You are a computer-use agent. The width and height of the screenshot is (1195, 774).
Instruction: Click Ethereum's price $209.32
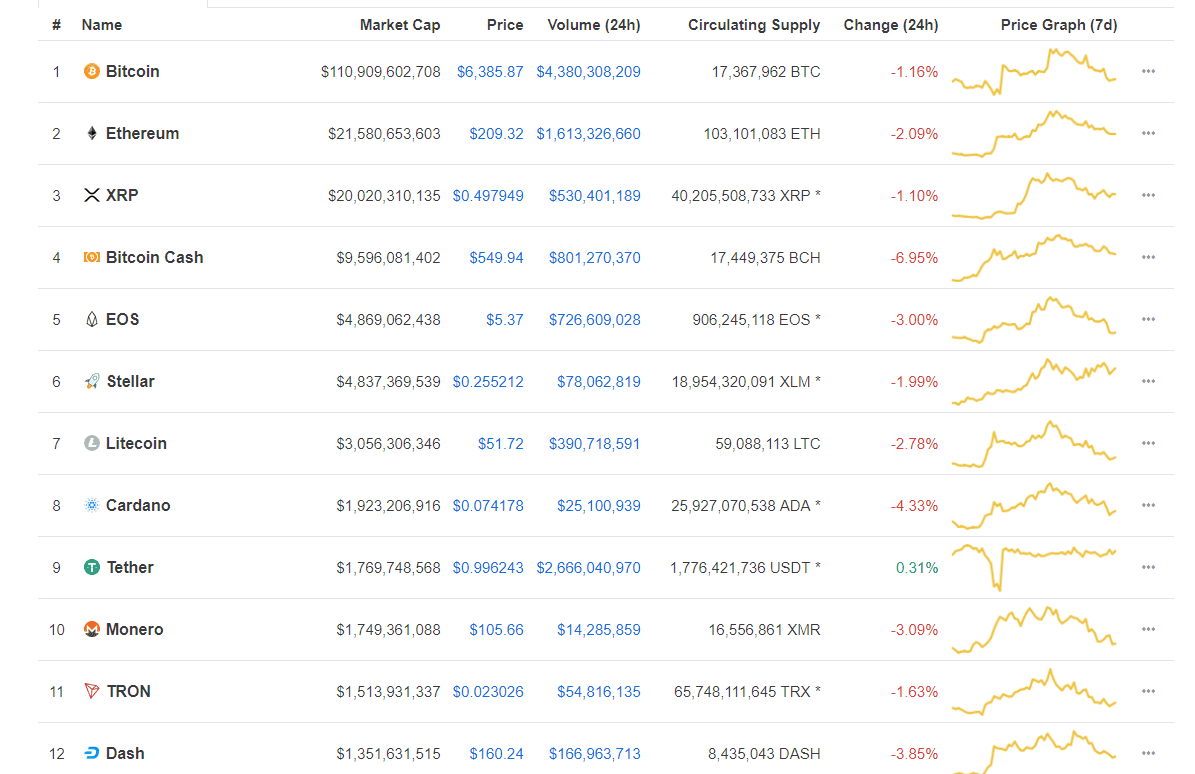coord(496,133)
